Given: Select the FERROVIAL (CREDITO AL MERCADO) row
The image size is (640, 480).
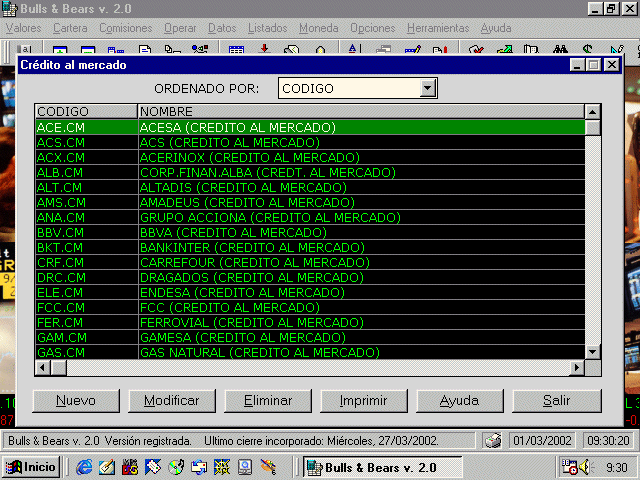Looking at the screenshot, I should pyautogui.click(x=310, y=322).
